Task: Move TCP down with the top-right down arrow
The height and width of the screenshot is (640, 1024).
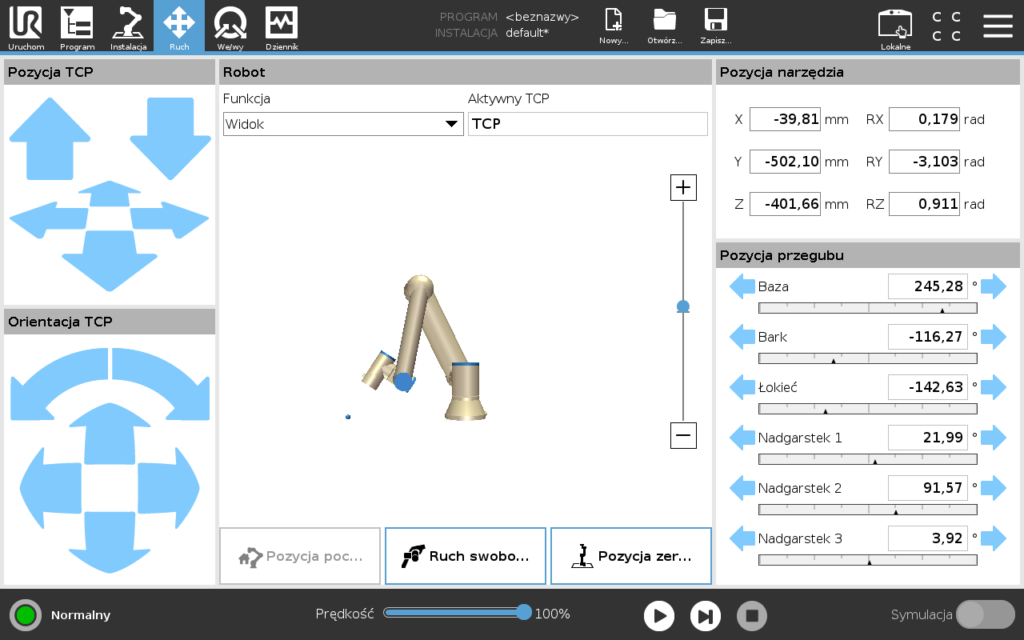Action: pos(170,138)
